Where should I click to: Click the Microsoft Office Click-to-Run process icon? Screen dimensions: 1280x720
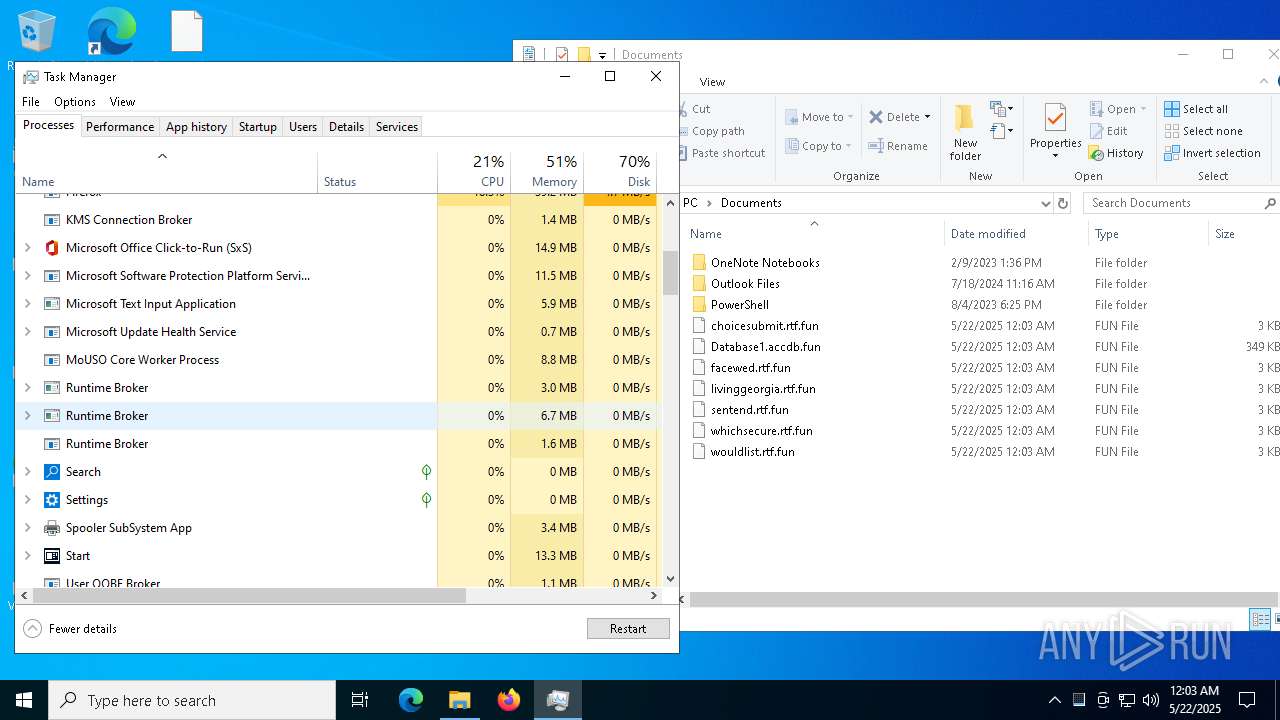tap(52, 248)
